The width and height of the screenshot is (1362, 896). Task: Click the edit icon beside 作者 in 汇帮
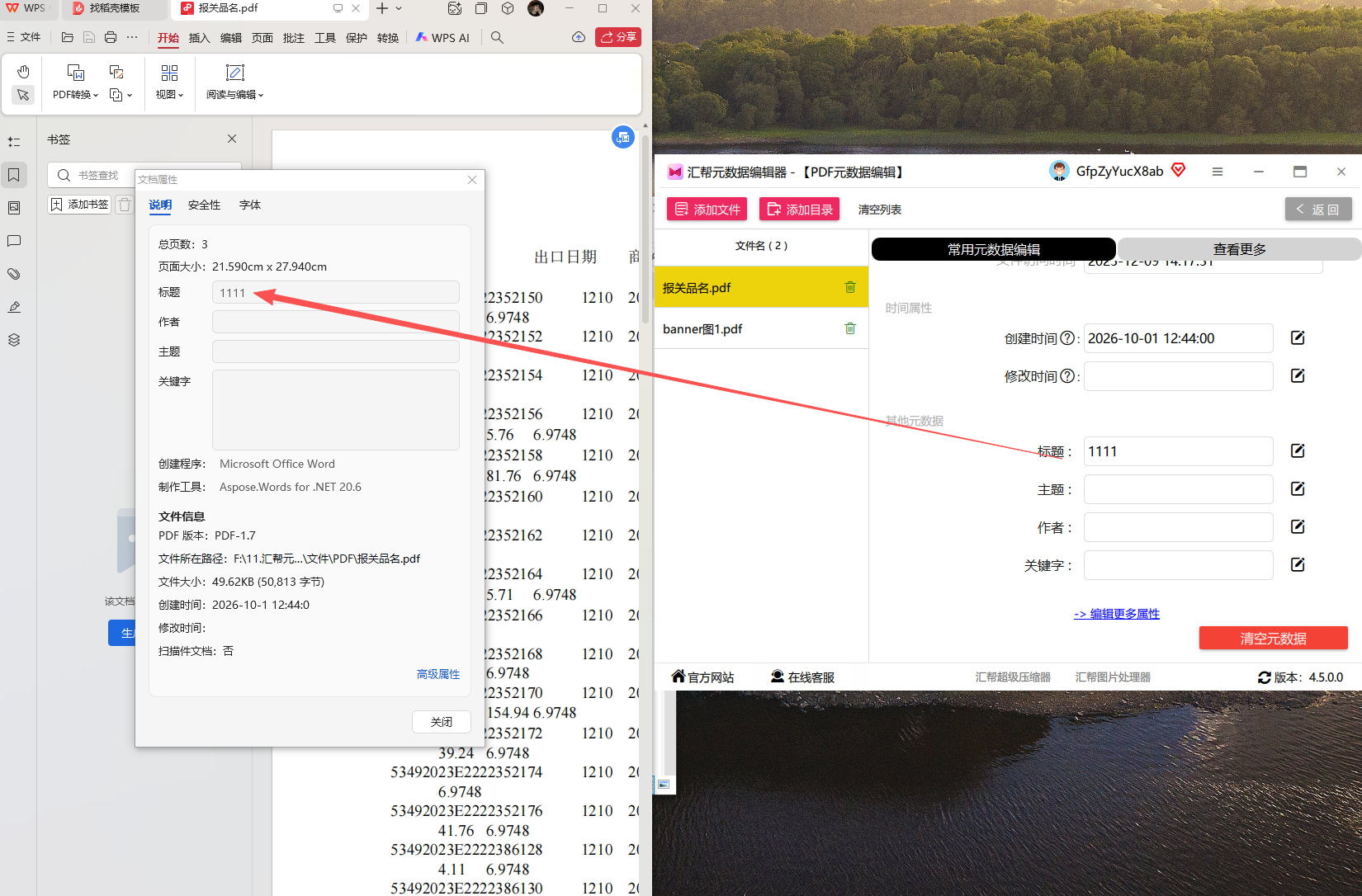(1298, 526)
